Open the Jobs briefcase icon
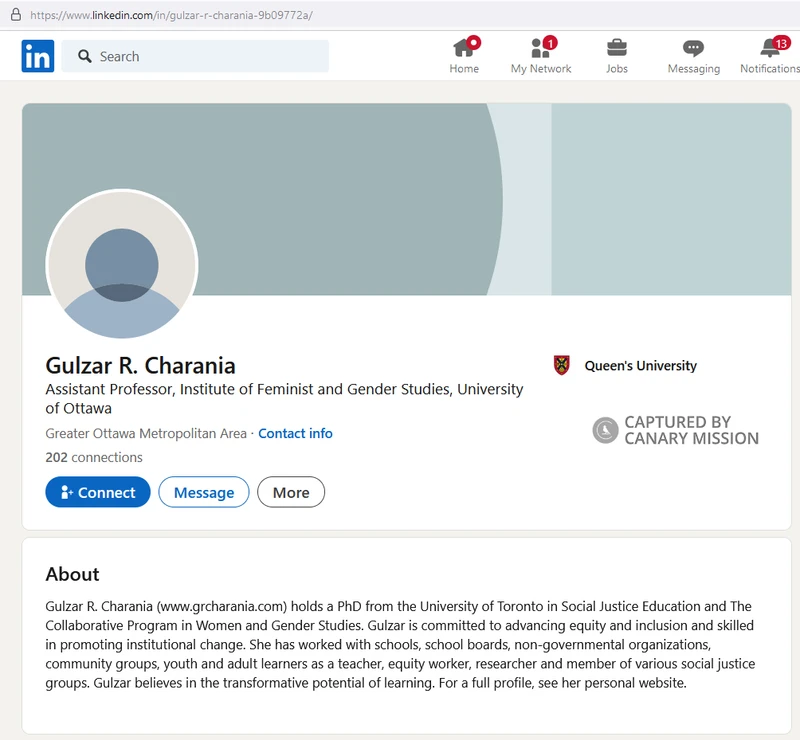800x740 pixels. (617, 48)
